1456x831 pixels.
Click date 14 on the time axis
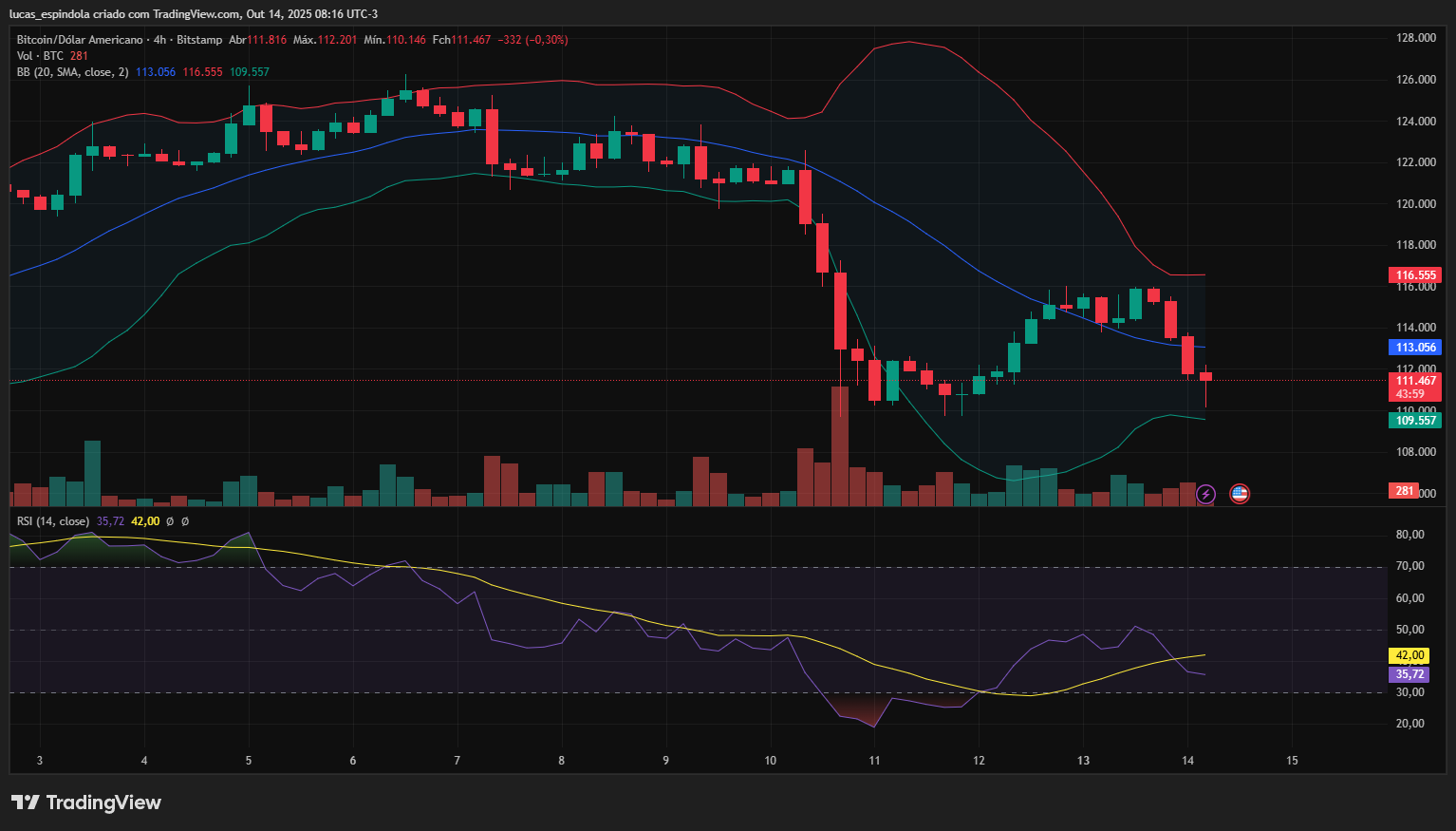(1188, 761)
